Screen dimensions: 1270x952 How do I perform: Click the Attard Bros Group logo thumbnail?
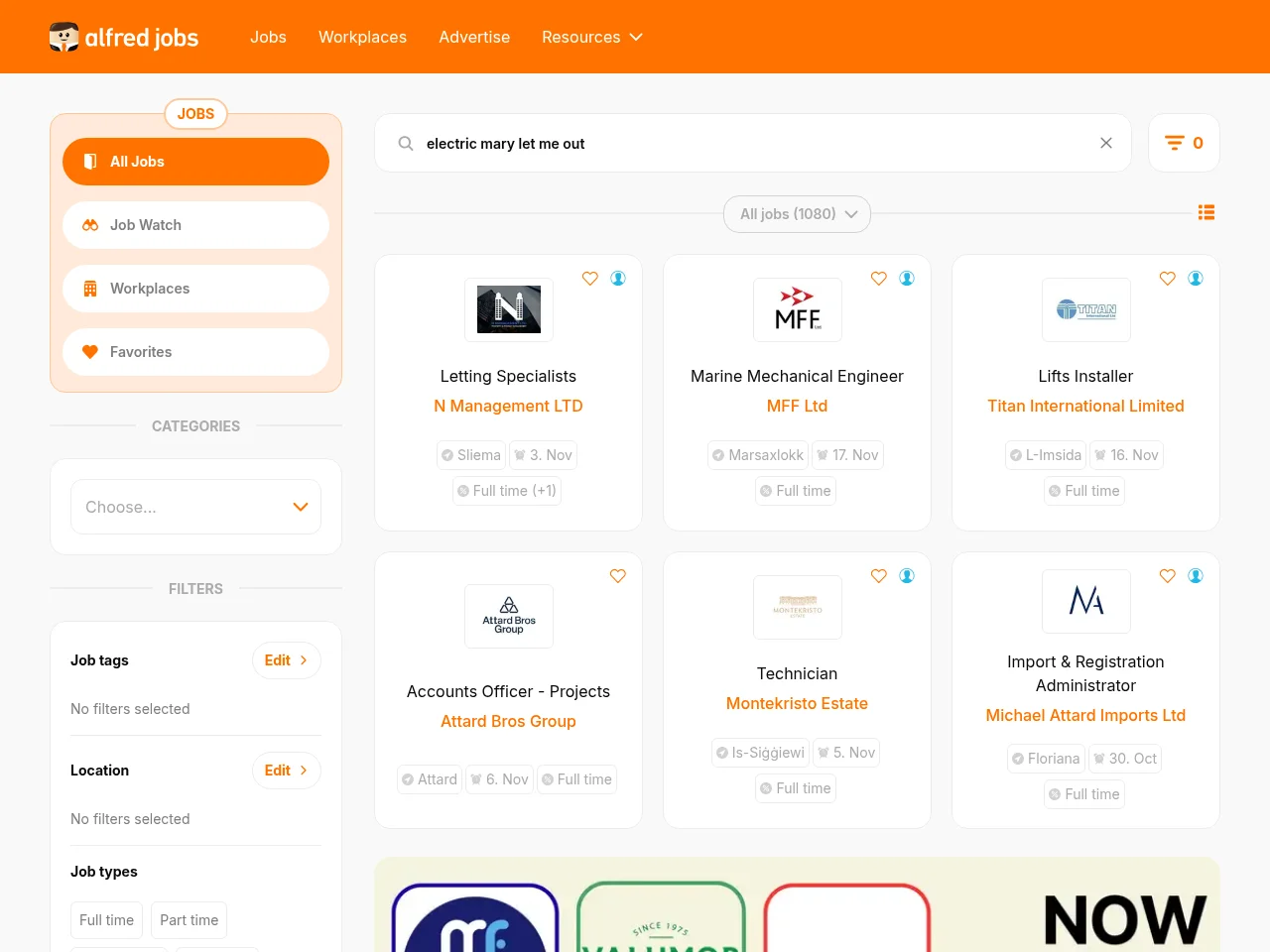[509, 616]
